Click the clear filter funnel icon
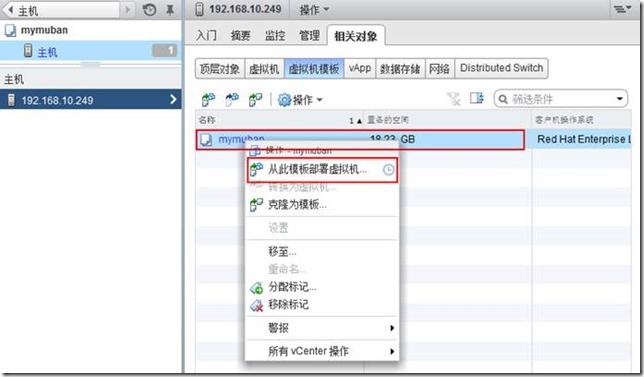 pos(454,99)
